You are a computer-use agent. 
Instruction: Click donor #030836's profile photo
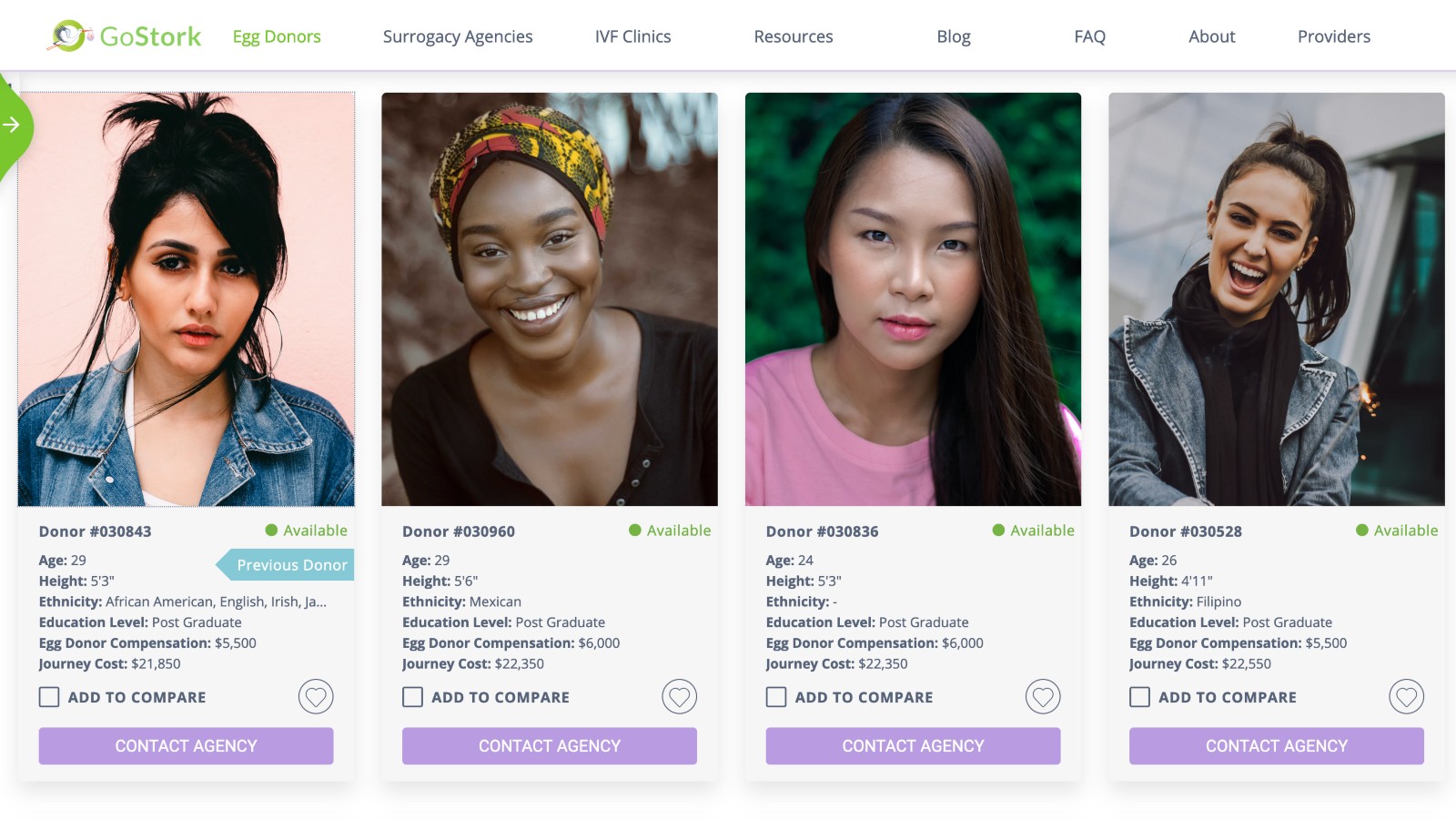912,300
